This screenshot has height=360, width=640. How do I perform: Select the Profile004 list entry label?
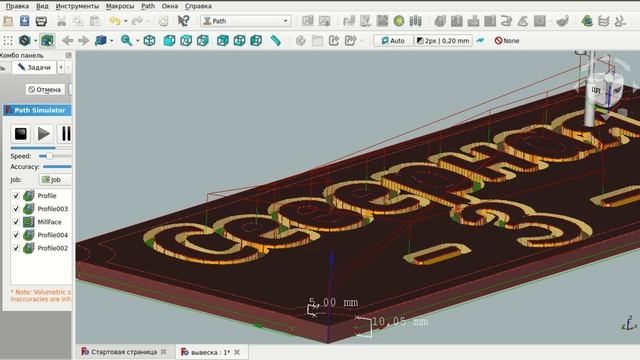coord(53,235)
